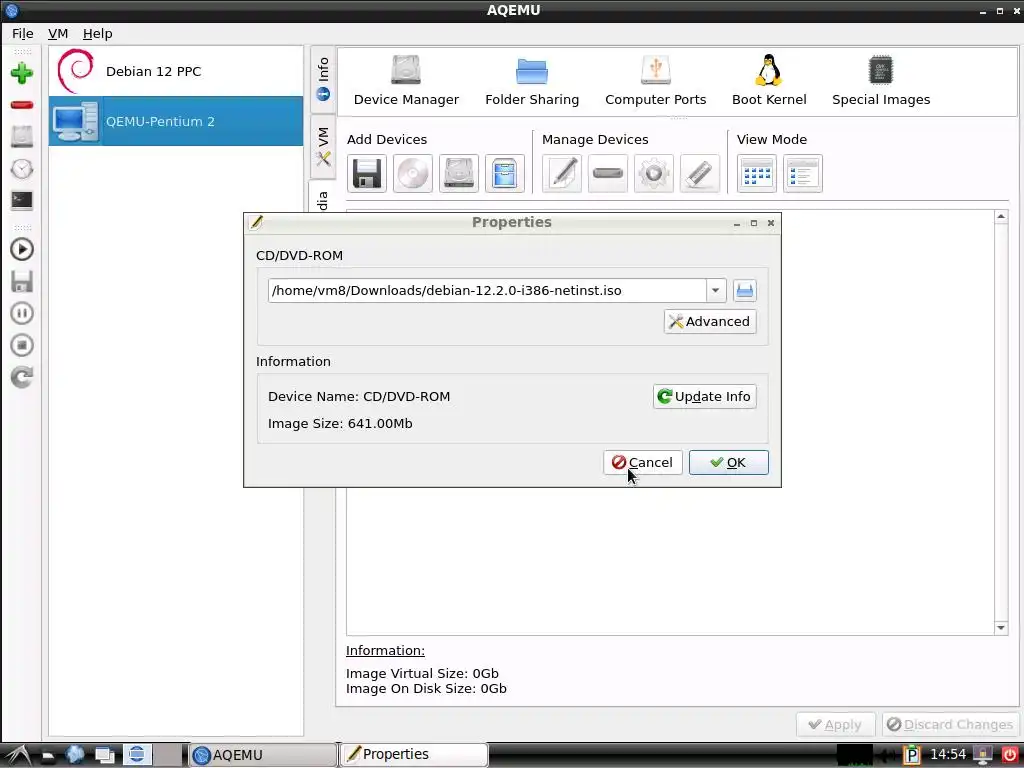The width and height of the screenshot is (1024, 768).
Task: Confirm with the OK button
Action: pos(728,462)
